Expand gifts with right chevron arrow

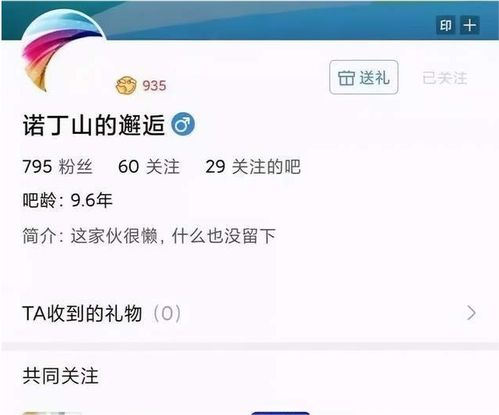472,313
